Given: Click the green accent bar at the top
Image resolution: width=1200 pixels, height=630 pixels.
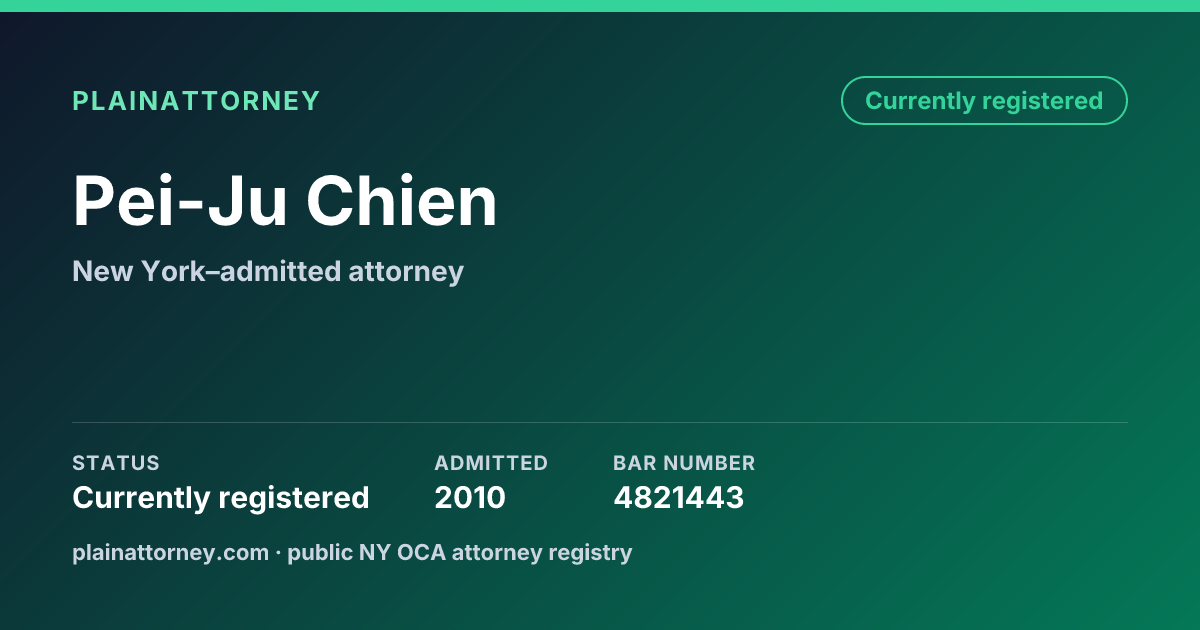Looking at the screenshot, I should (600, 6).
